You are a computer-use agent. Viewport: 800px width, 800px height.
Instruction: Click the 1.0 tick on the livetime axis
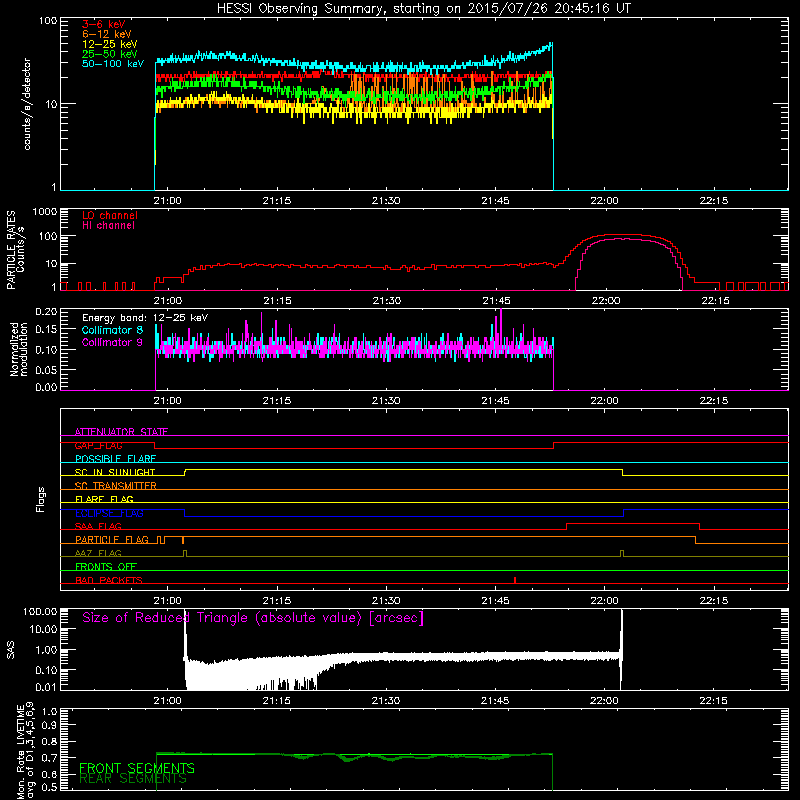pyautogui.click(x=49, y=712)
